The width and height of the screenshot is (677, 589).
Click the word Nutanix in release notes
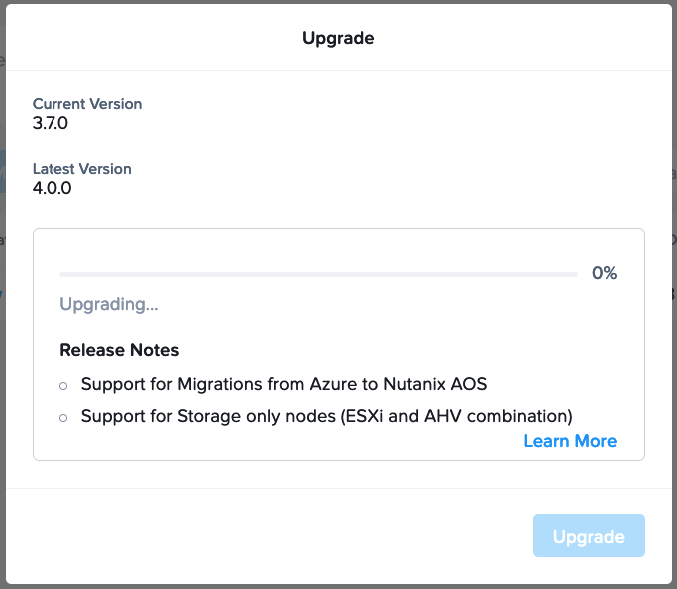[414, 384]
